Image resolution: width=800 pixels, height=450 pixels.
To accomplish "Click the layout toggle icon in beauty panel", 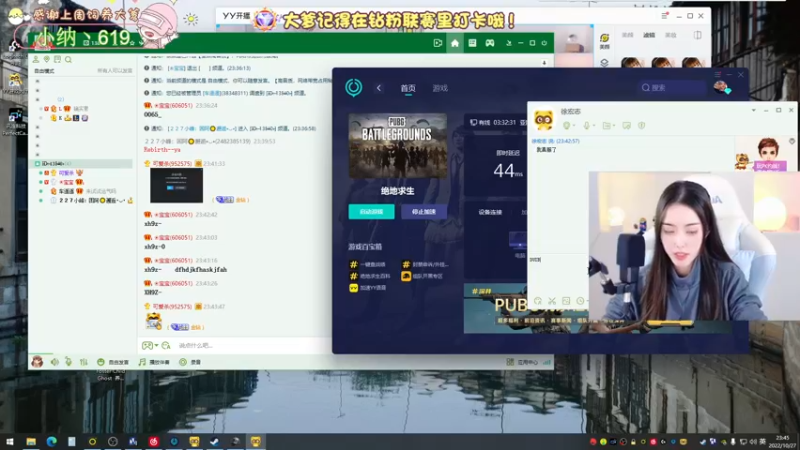I will tap(697, 35).
